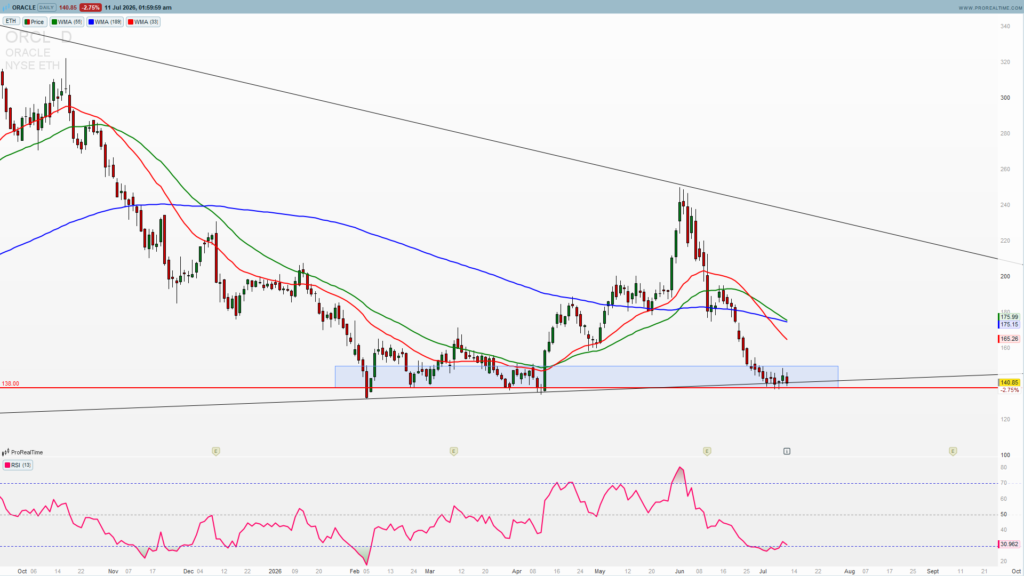Open the DAILY timeframe selector
Image resolution: width=1024 pixels, height=576 pixels.
coord(46,8)
